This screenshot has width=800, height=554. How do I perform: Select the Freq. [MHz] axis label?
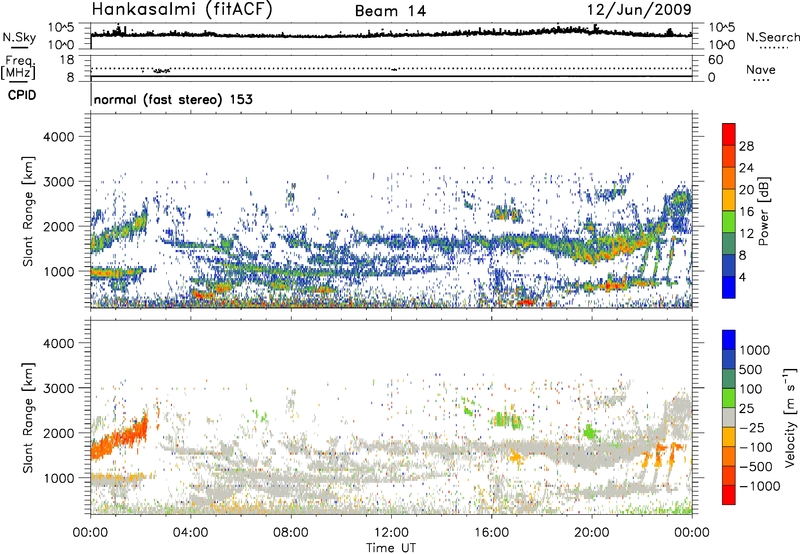pos(19,67)
